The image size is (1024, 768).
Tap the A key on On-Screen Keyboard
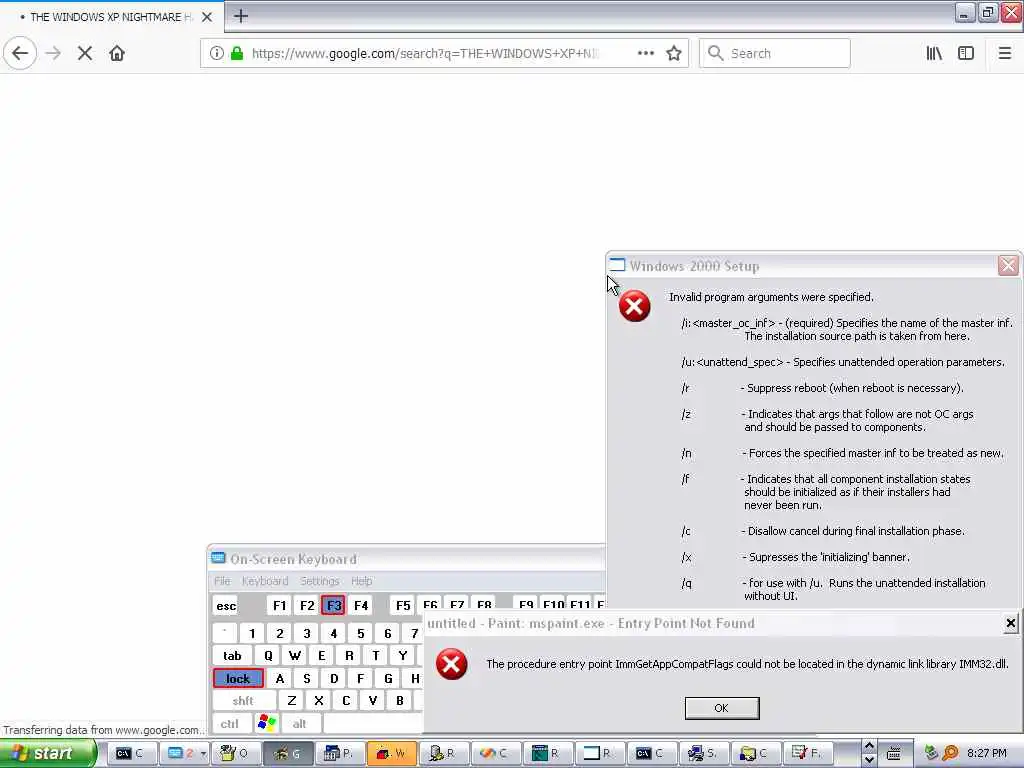click(x=280, y=679)
